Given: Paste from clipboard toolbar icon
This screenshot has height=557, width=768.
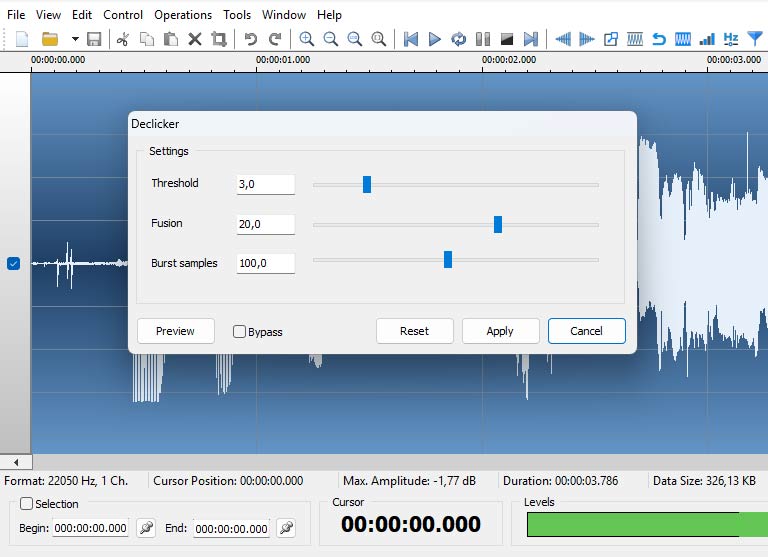Looking at the screenshot, I should coord(170,39).
